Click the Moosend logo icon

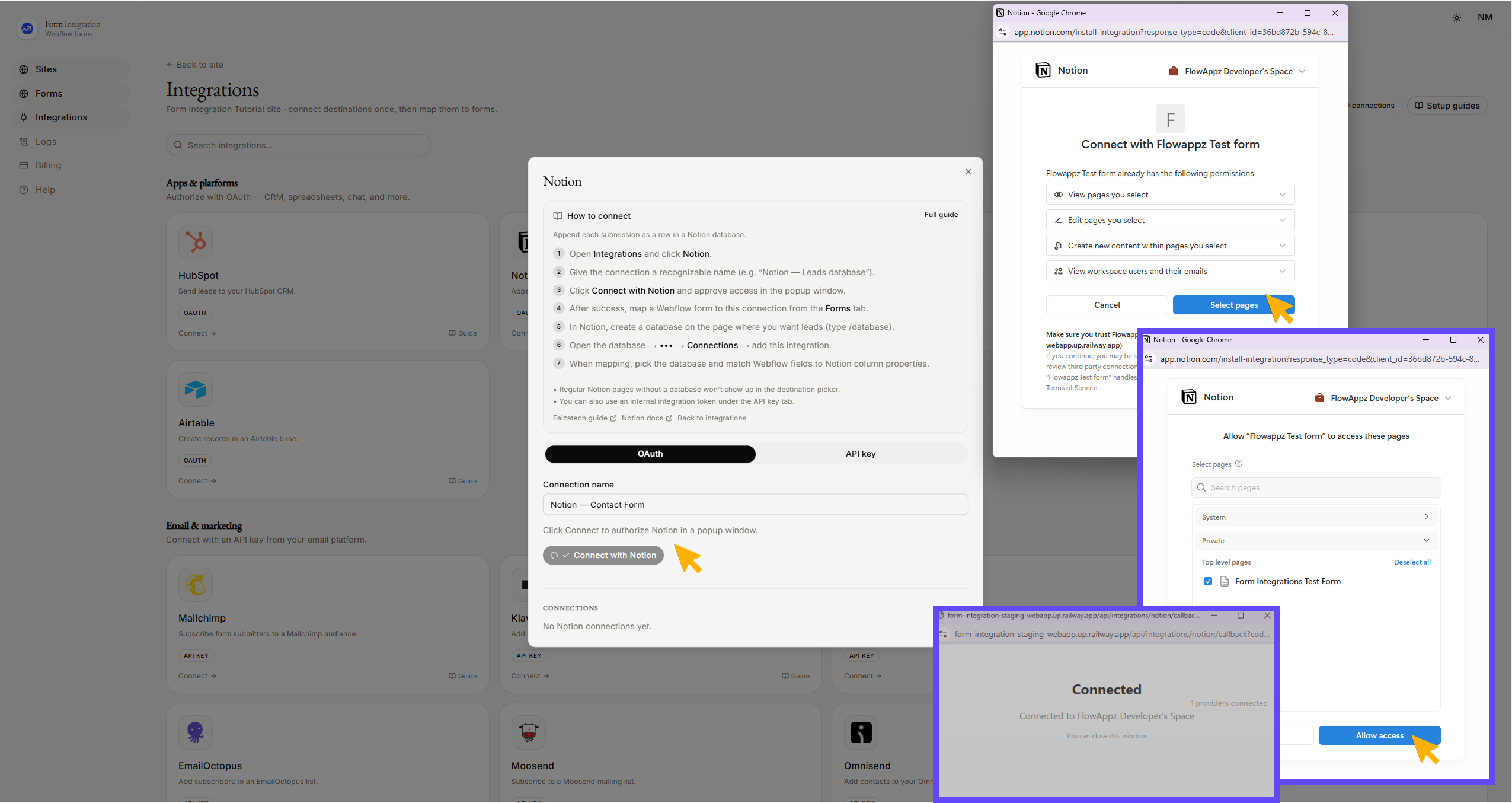coord(528,732)
